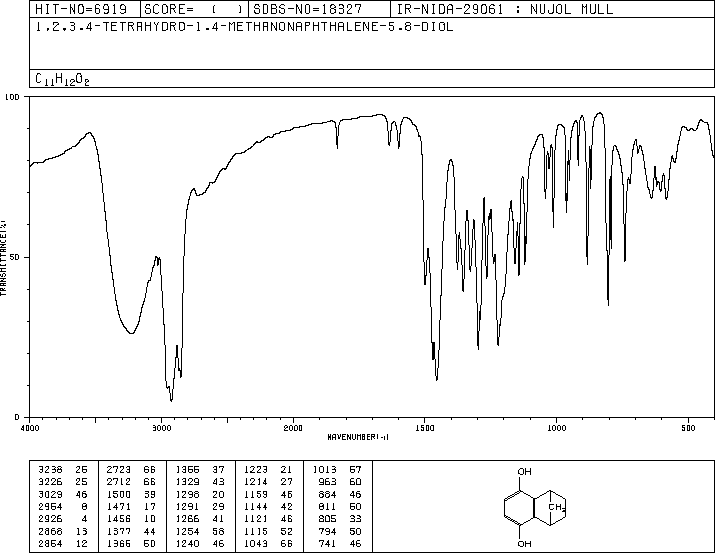Click the WAVENUMBER x-axis label
This screenshot has height=553, width=715.
coord(358,437)
